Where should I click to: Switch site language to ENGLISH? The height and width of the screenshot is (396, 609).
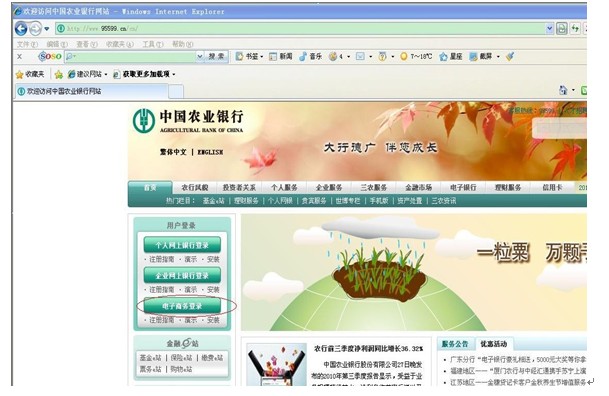click(x=210, y=152)
